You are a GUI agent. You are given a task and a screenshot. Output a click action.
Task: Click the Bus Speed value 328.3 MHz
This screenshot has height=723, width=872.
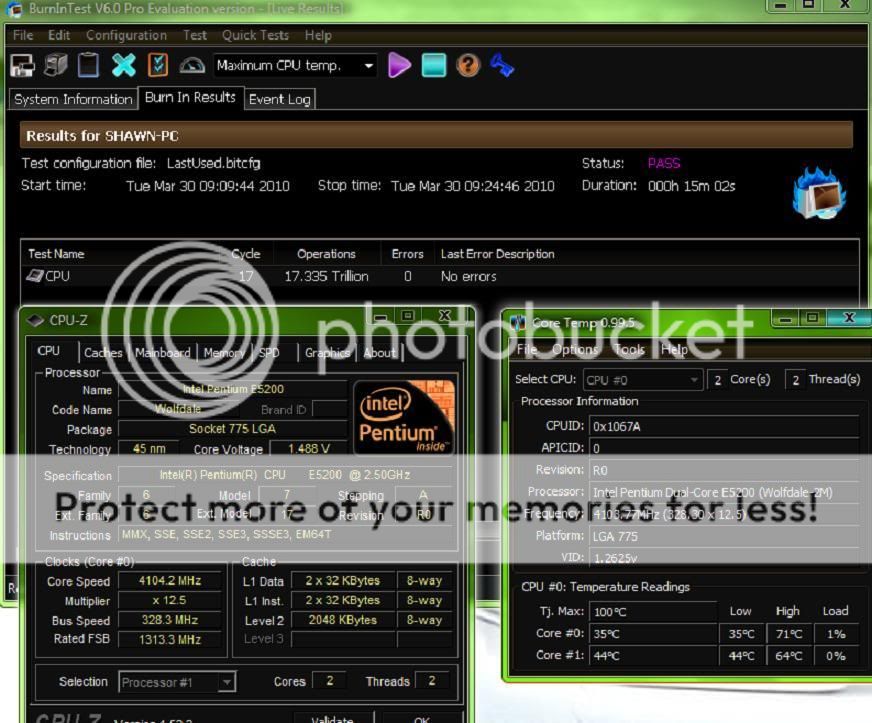[x=170, y=620]
